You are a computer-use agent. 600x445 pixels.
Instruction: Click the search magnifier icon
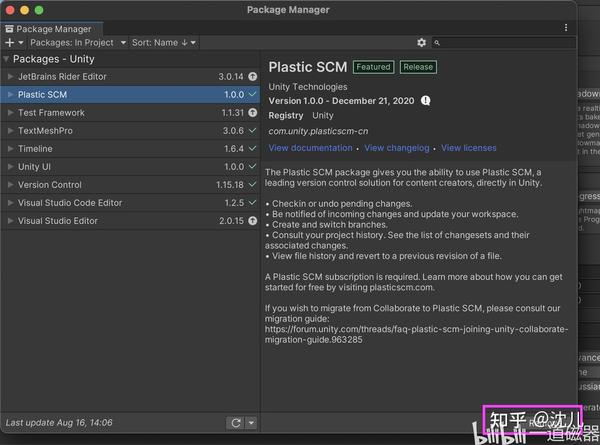click(x=437, y=43)
